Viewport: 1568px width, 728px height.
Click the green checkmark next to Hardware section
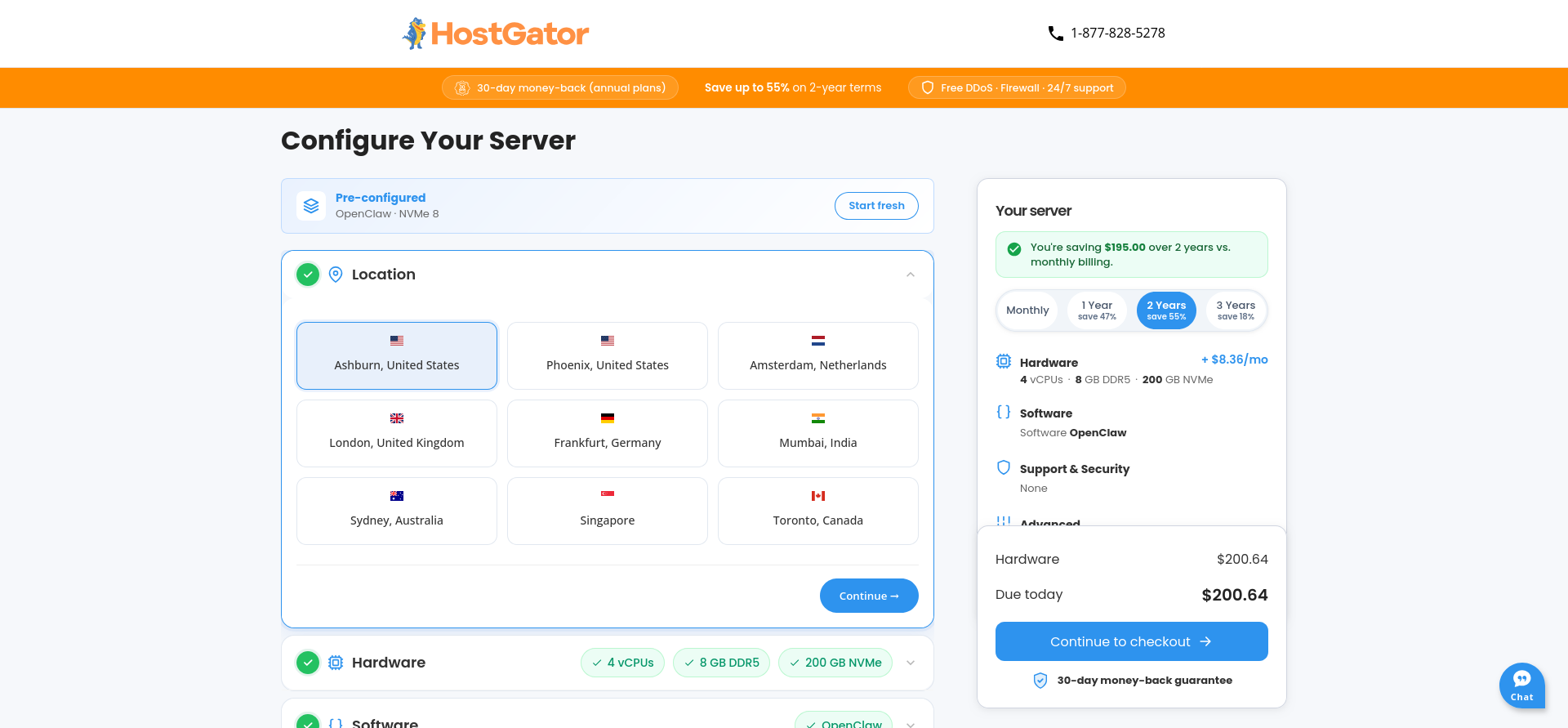pos(308,663)
